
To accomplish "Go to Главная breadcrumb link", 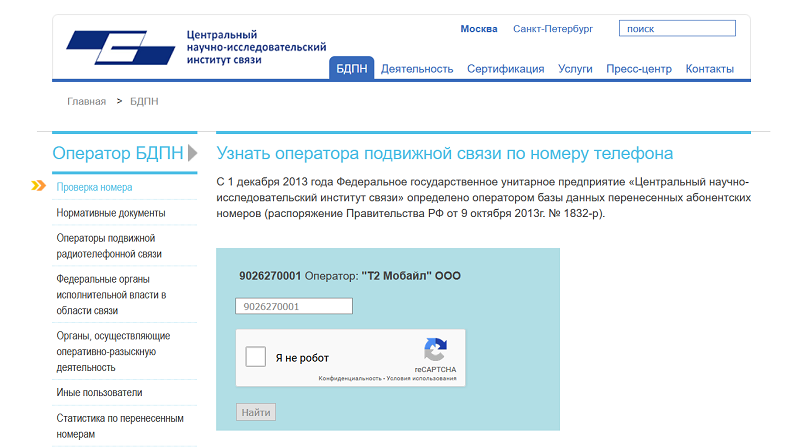I will tap(87, 102).
